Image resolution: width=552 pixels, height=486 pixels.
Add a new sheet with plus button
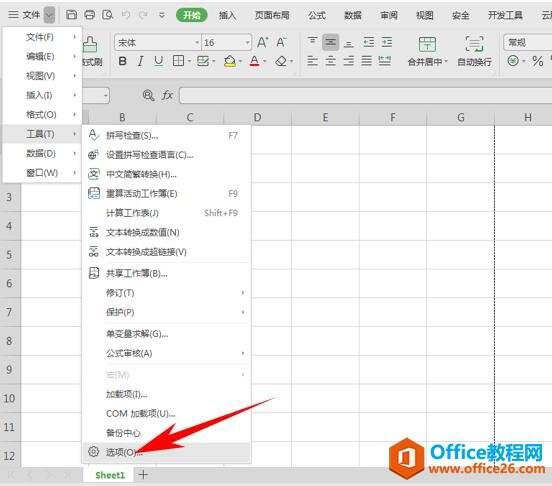point(143,475)
